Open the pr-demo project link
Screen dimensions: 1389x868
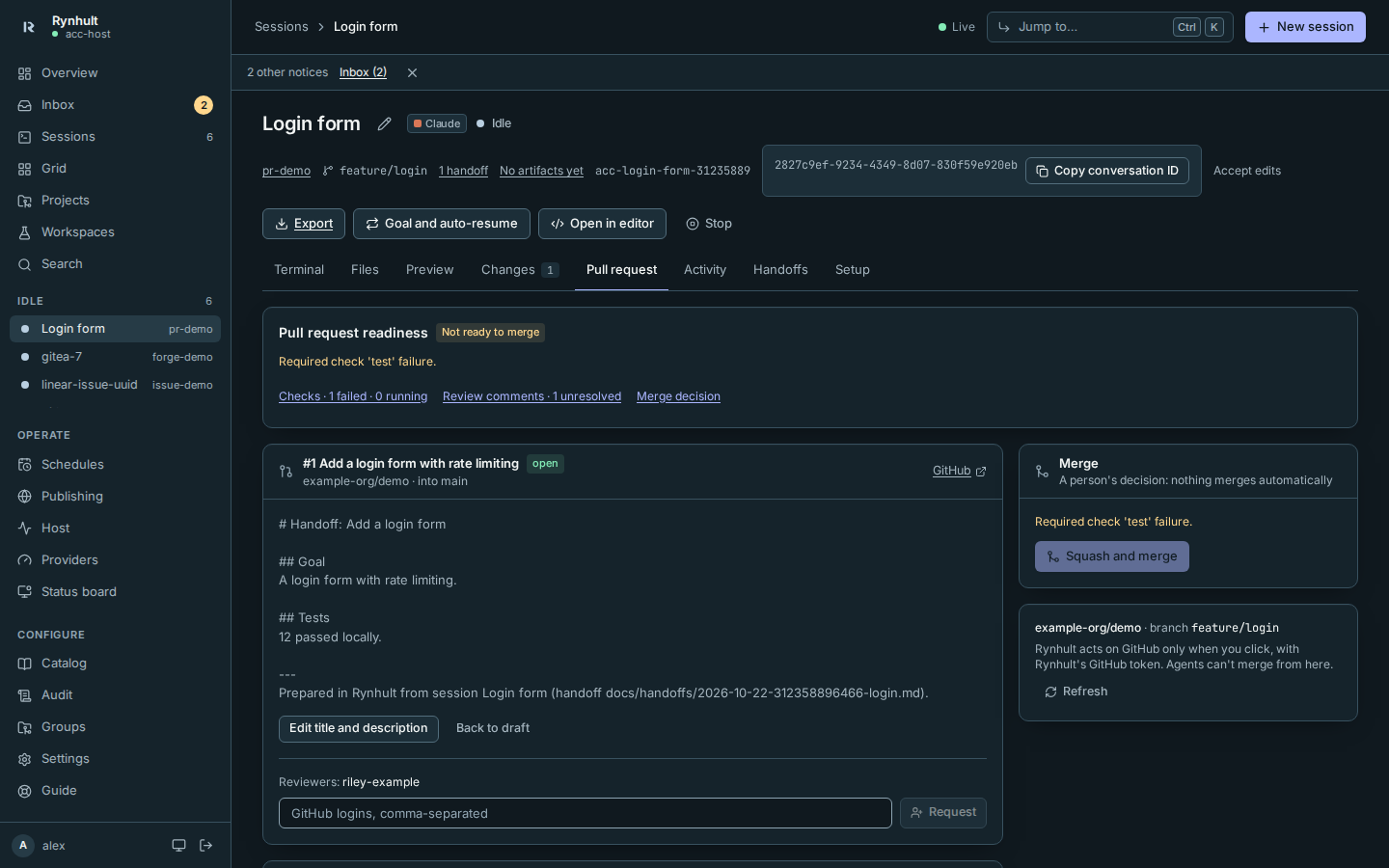click(286, 171)
